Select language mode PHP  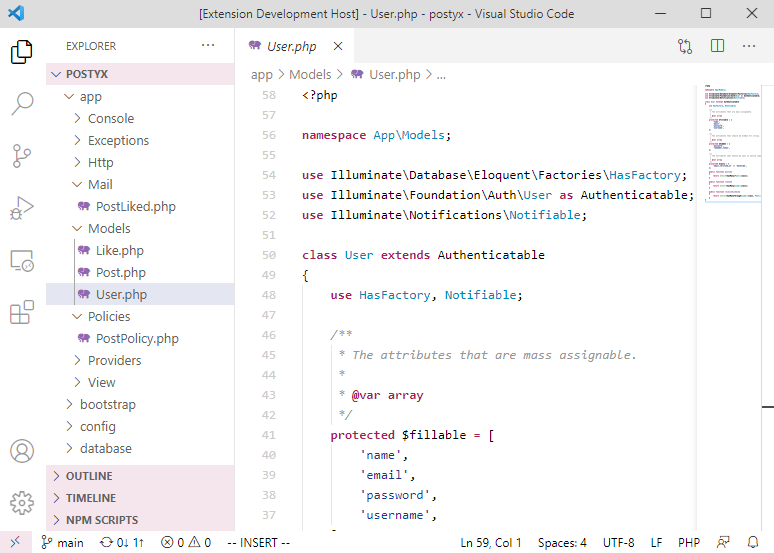[689, 543]
